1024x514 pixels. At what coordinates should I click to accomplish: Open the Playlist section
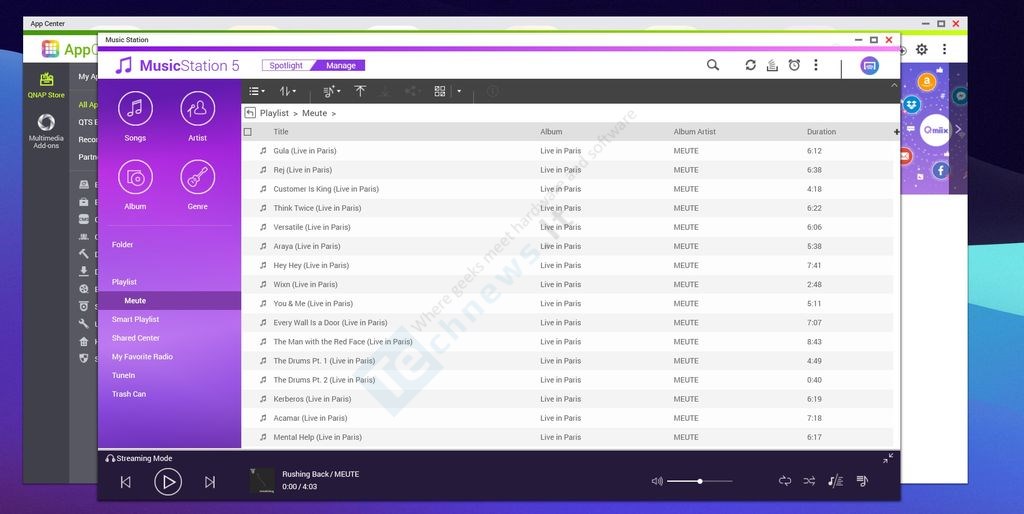pyautogui.click(x=124, y=282)
